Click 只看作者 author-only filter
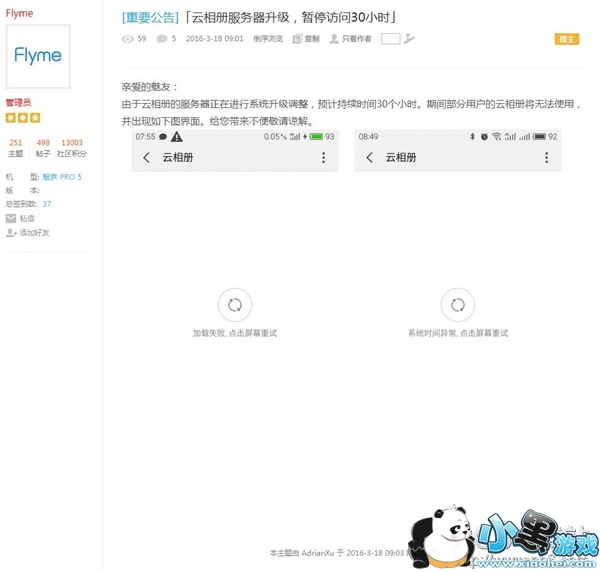Screen dimensions: 600x572 (351, 39)
